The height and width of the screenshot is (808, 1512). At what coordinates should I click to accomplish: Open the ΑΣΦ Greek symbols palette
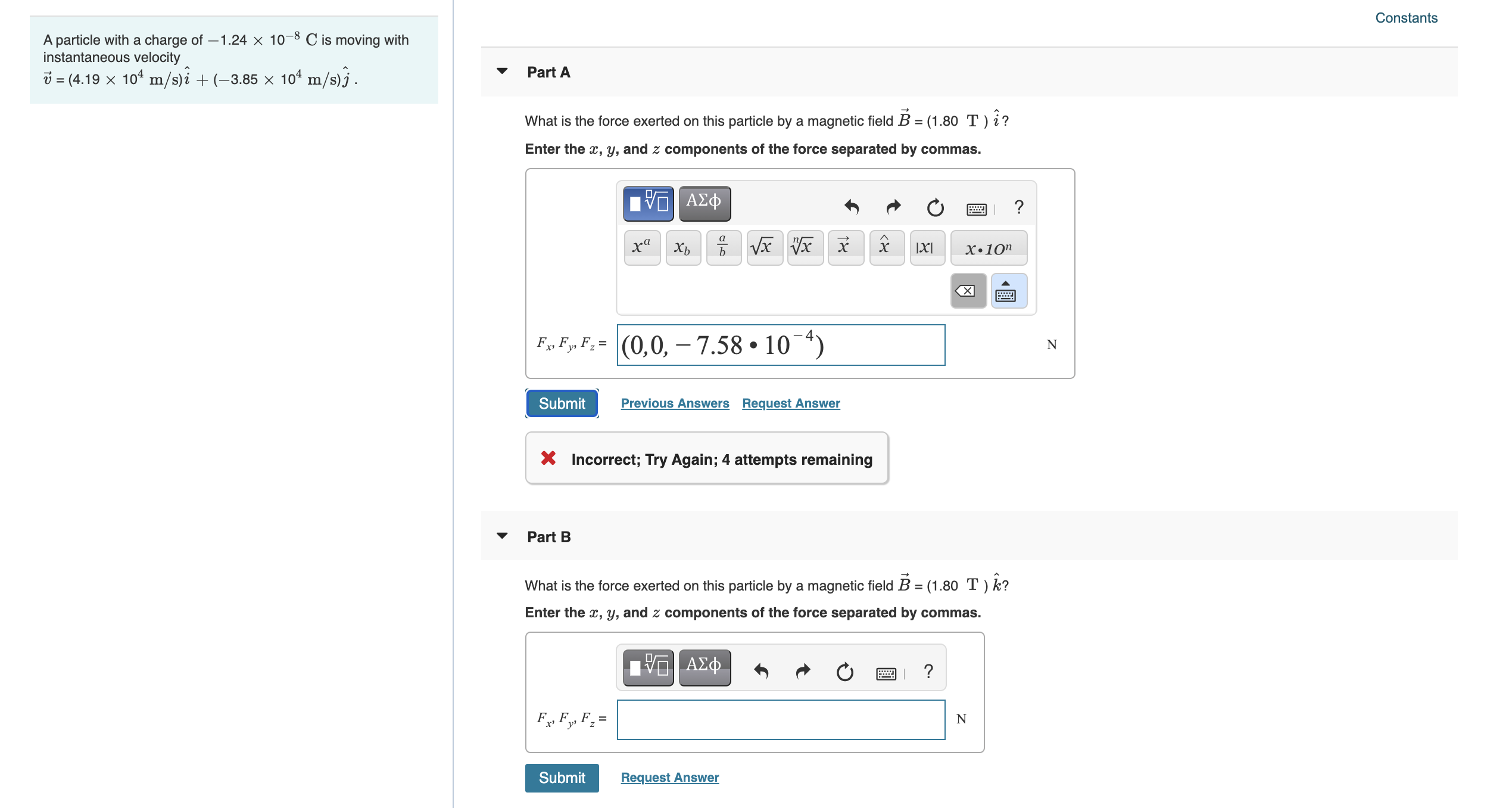pos(704,203)
